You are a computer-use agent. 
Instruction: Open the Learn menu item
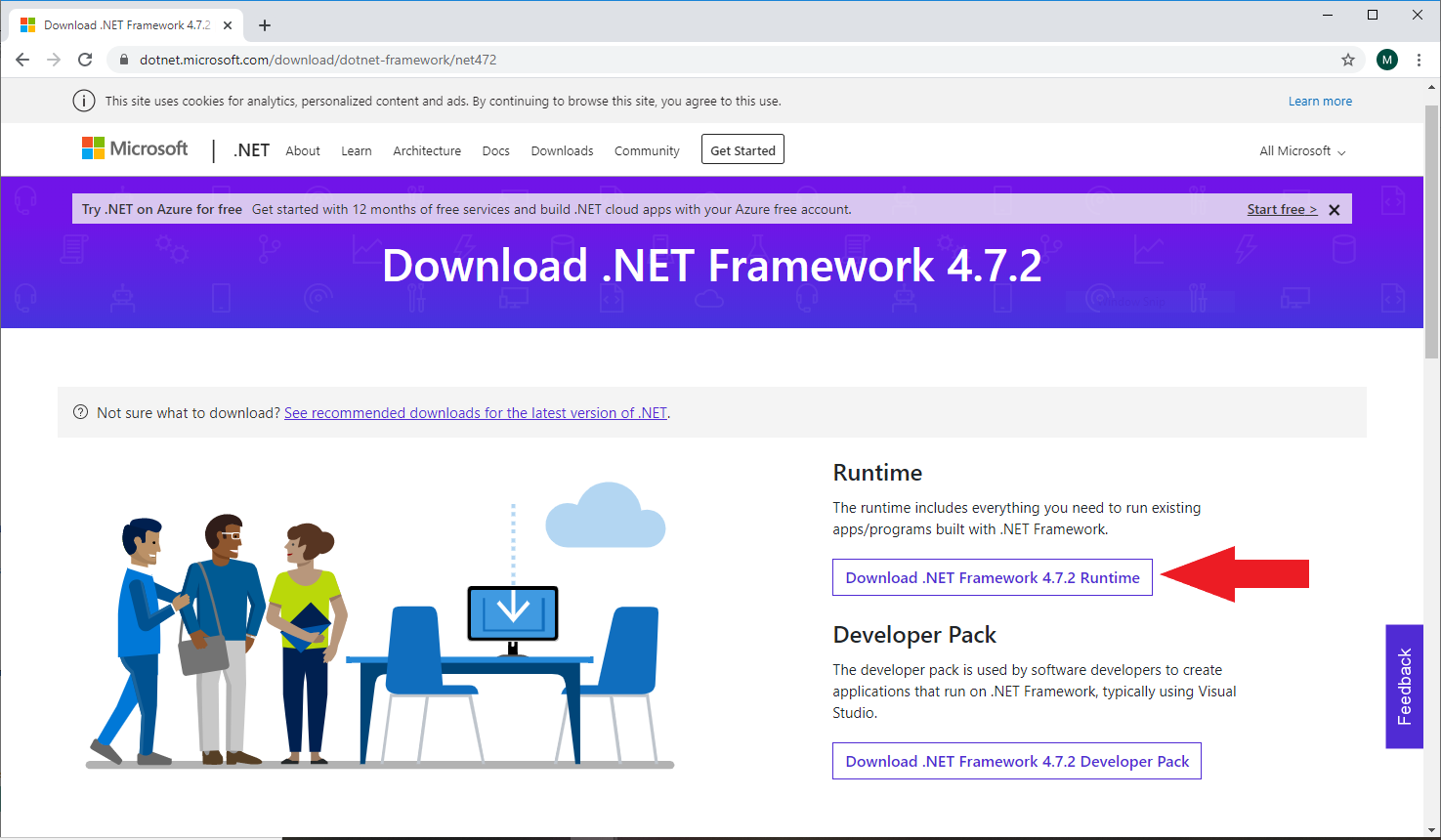pos(357,150)
